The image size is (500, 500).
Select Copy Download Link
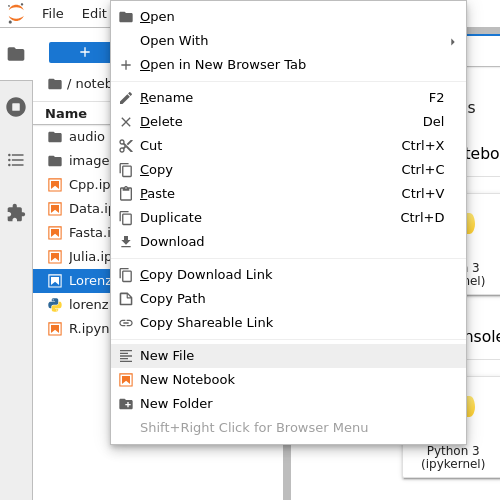[288, 275]
